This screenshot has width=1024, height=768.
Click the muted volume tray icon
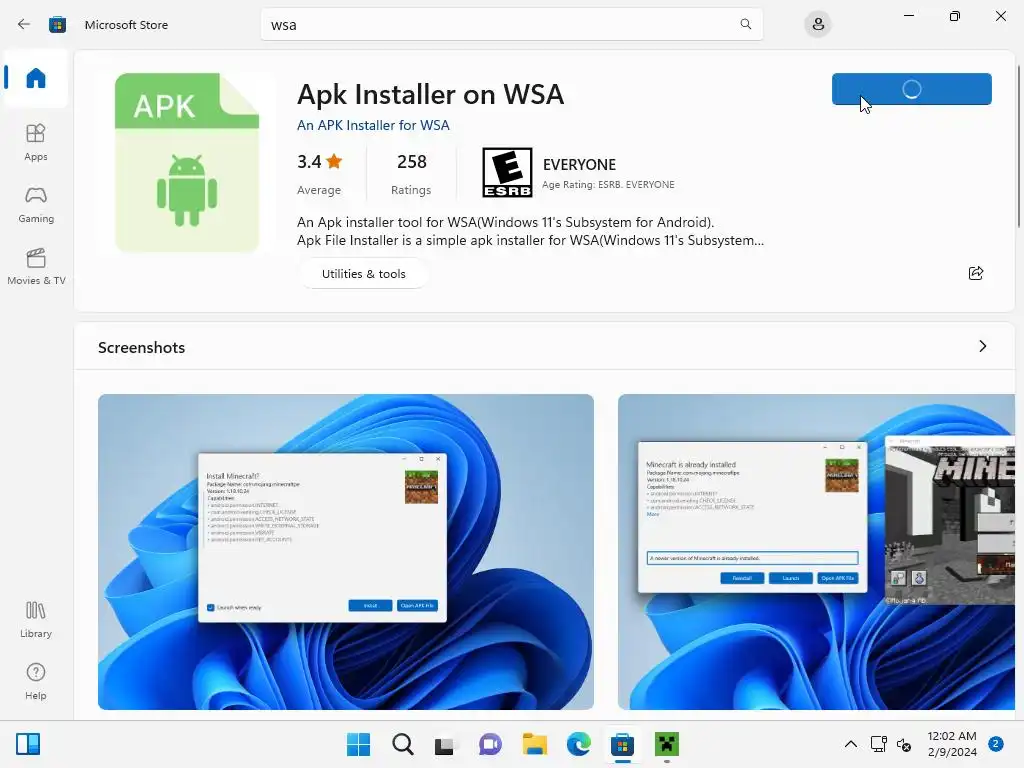[x=904, y=744]
